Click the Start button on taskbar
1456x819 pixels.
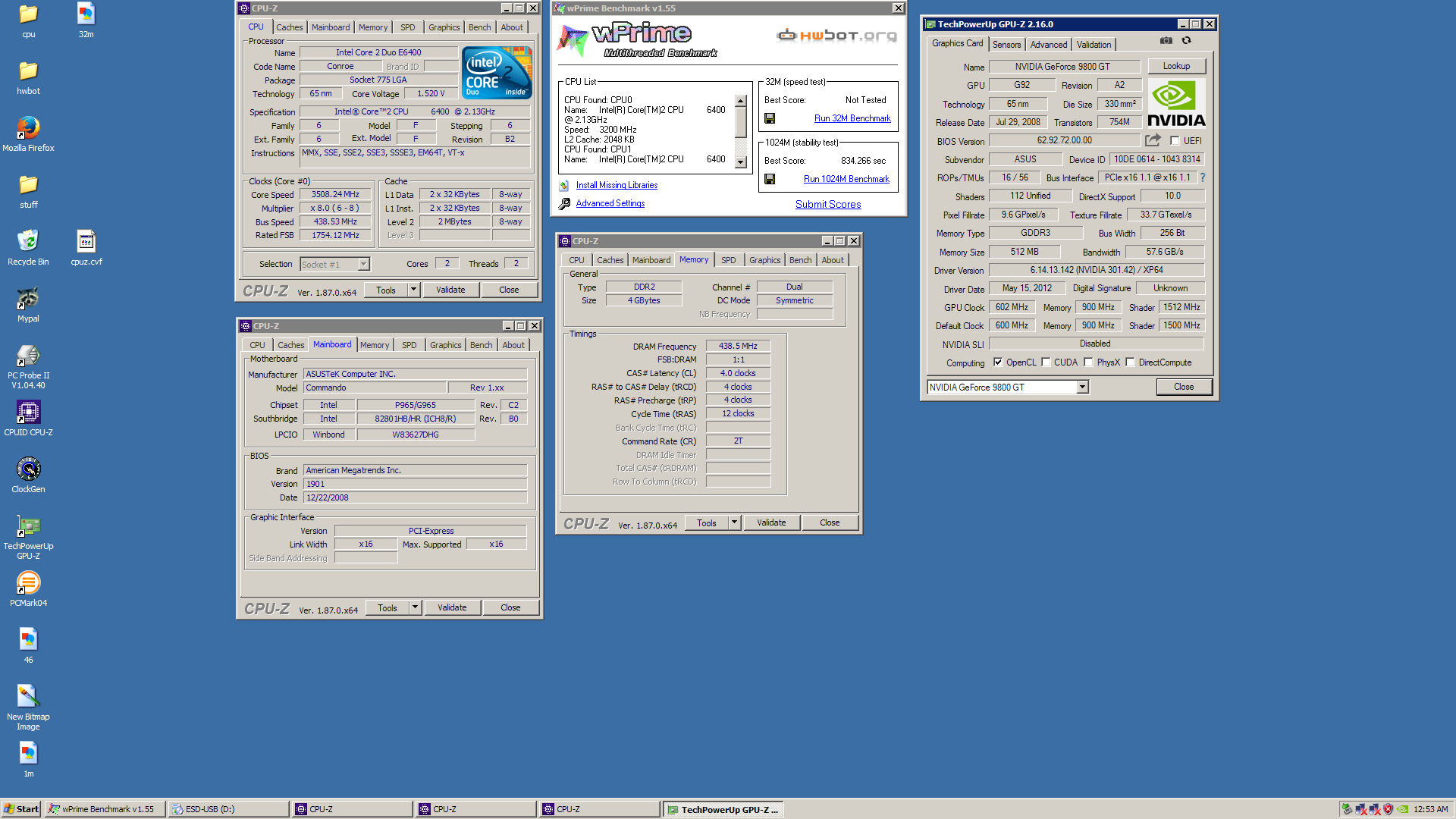pyautogui.click(x=21, y=809)
